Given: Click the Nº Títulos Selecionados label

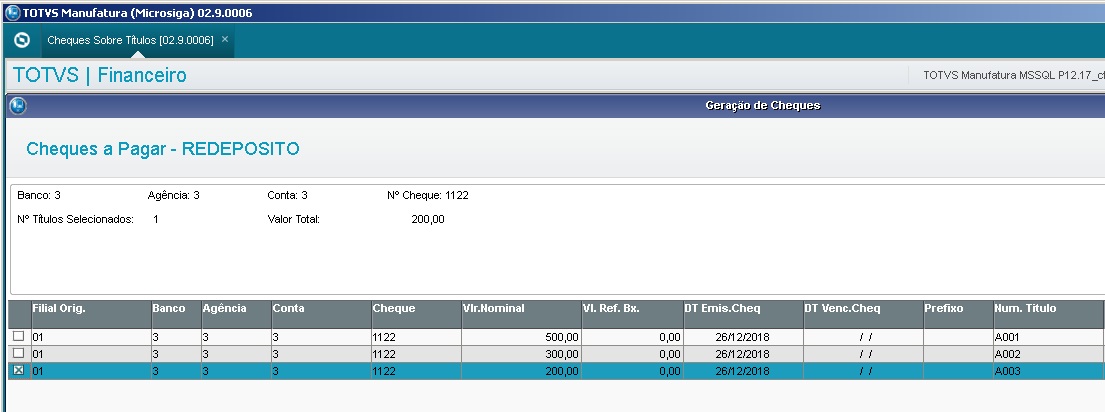Looking at the screenshot, I should click(75, 219).
